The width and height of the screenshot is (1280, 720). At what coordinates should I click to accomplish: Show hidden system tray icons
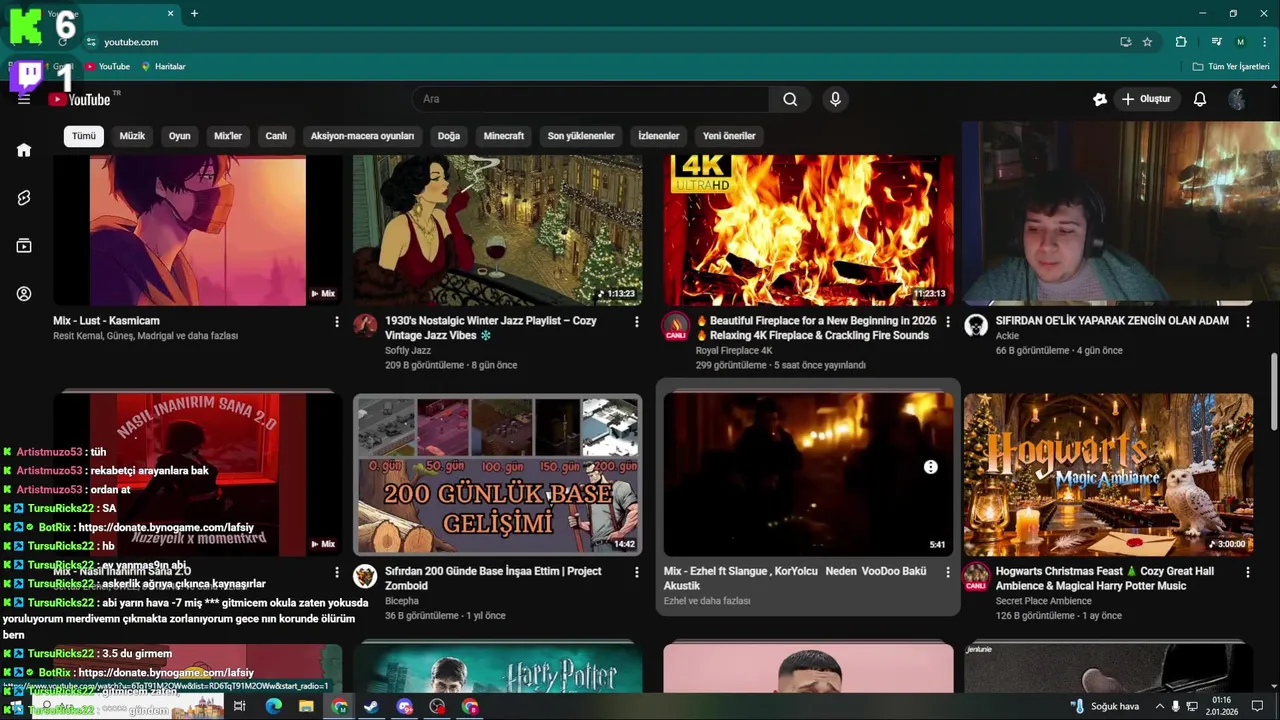click(x=1160, y=706)
